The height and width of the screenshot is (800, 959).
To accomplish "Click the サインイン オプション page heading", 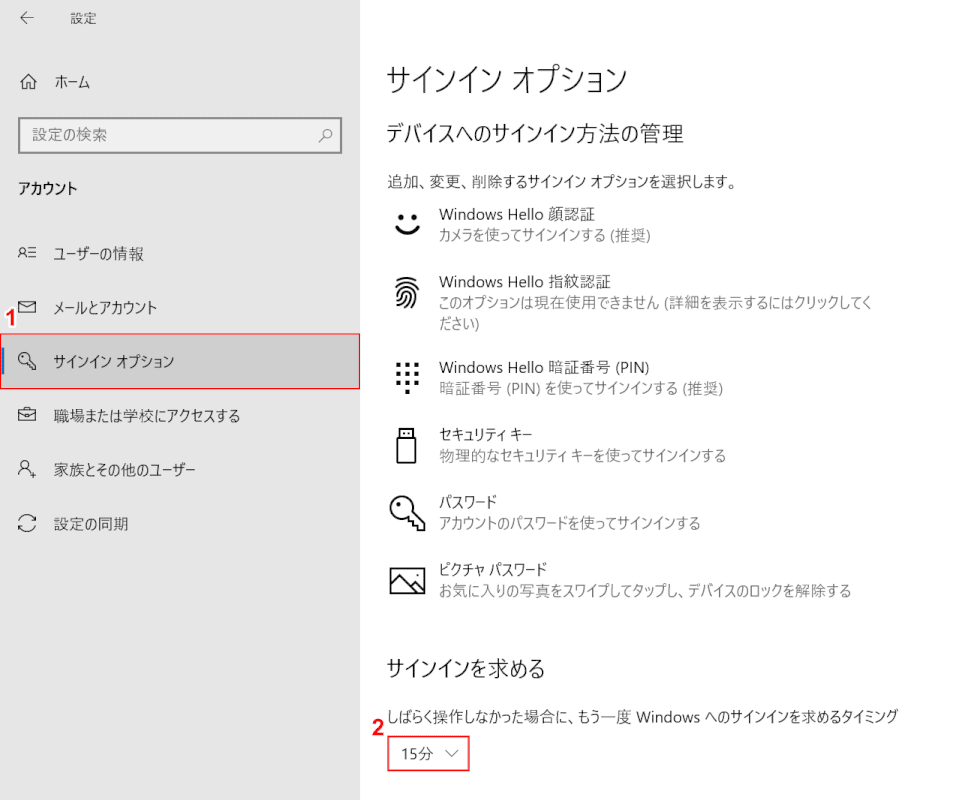I will (x=507, y=80).
